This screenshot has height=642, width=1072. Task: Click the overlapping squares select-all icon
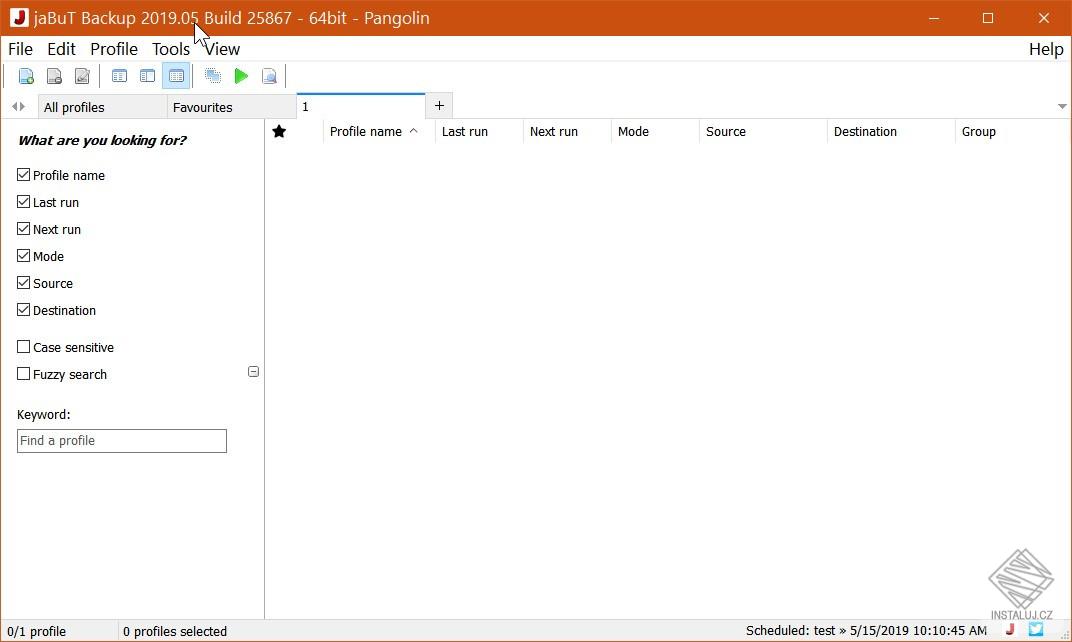point(213,76)
